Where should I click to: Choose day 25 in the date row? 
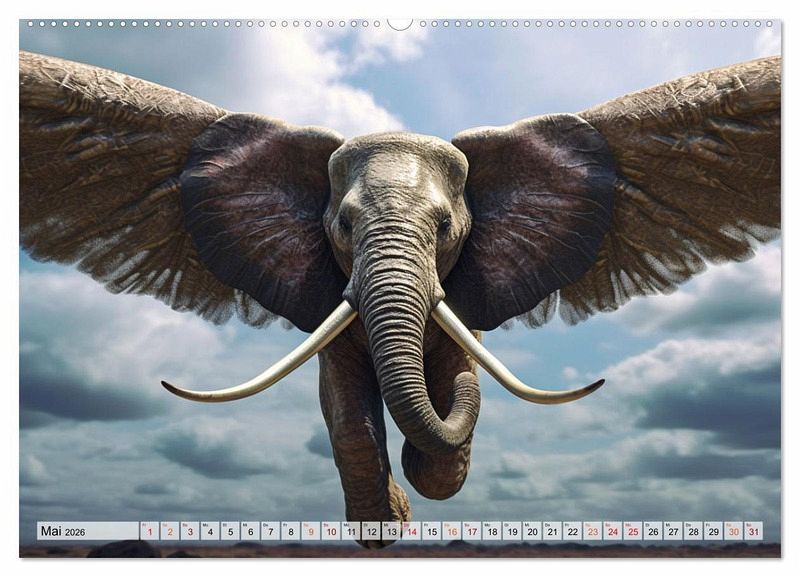(x=632, y=531)
